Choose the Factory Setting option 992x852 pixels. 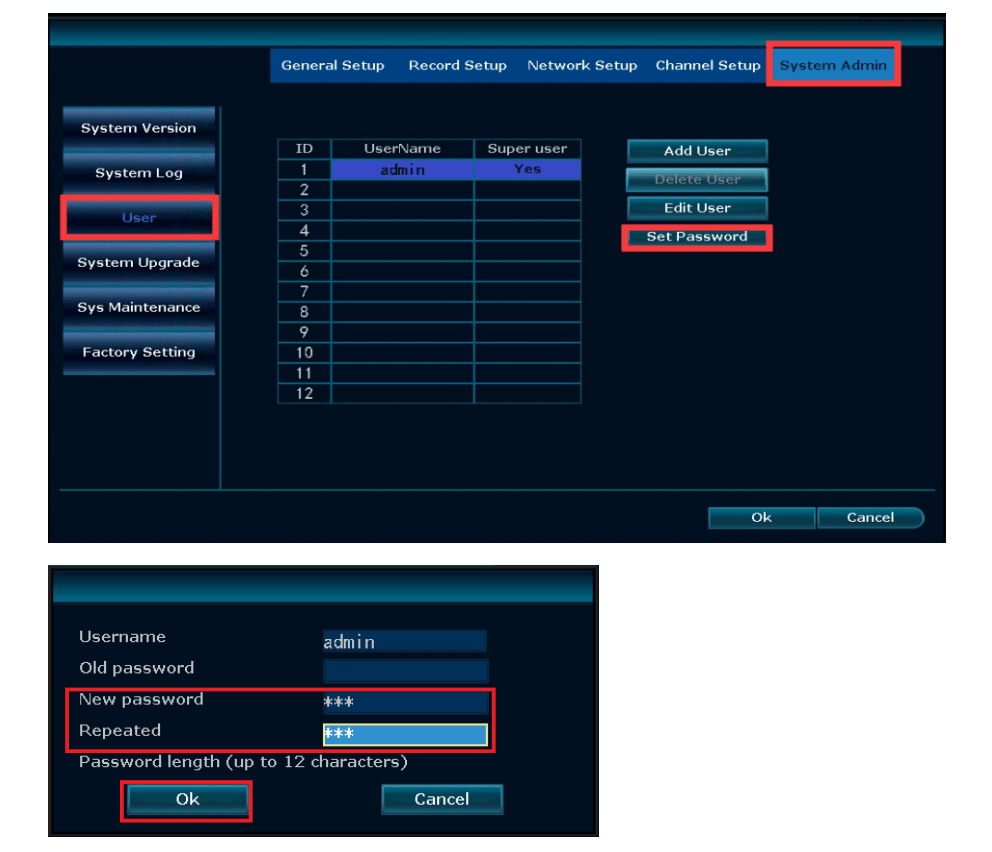click(x=139, y=353)
